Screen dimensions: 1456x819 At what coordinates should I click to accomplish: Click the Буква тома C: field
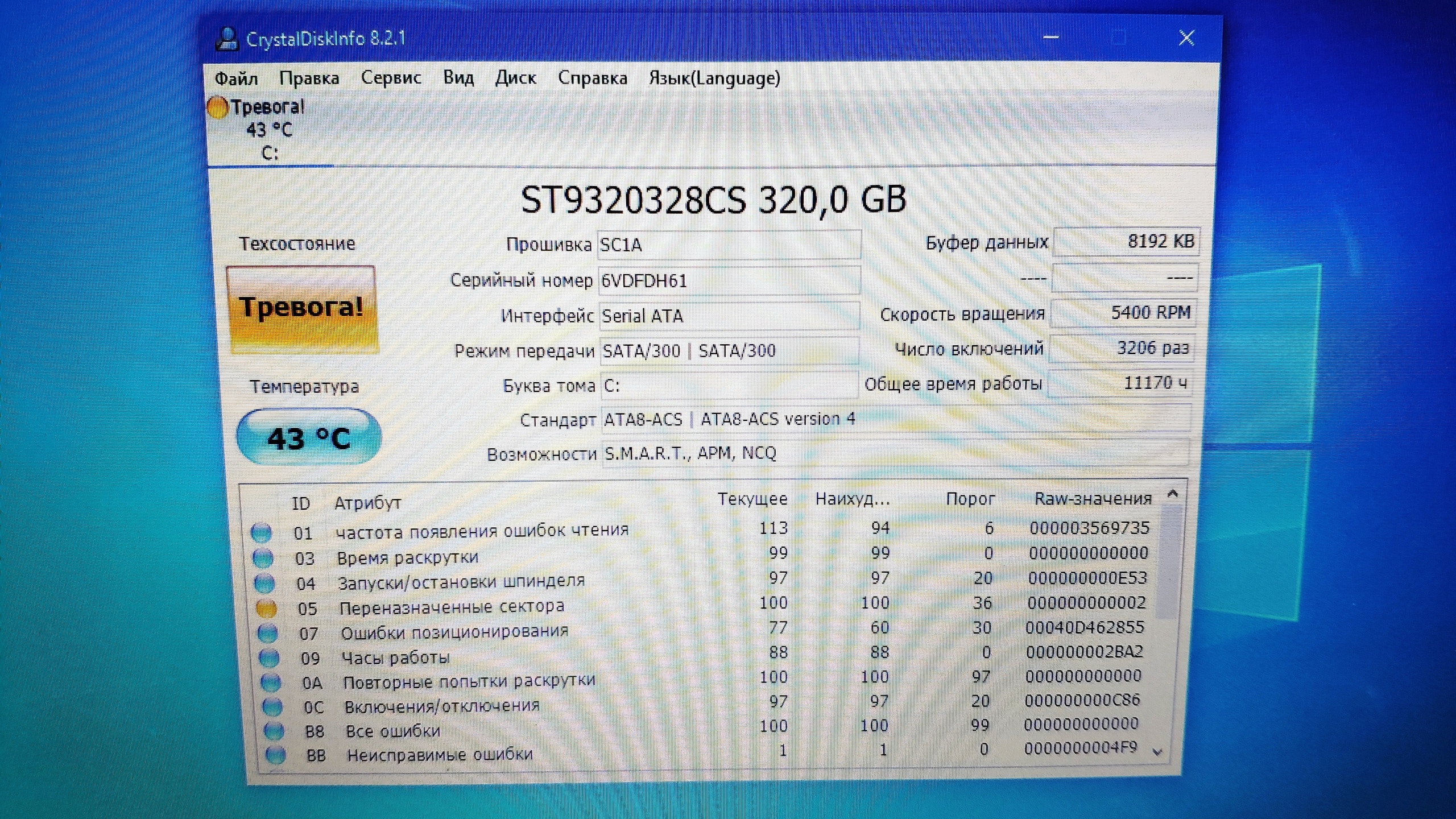click(x=729, y=386)
